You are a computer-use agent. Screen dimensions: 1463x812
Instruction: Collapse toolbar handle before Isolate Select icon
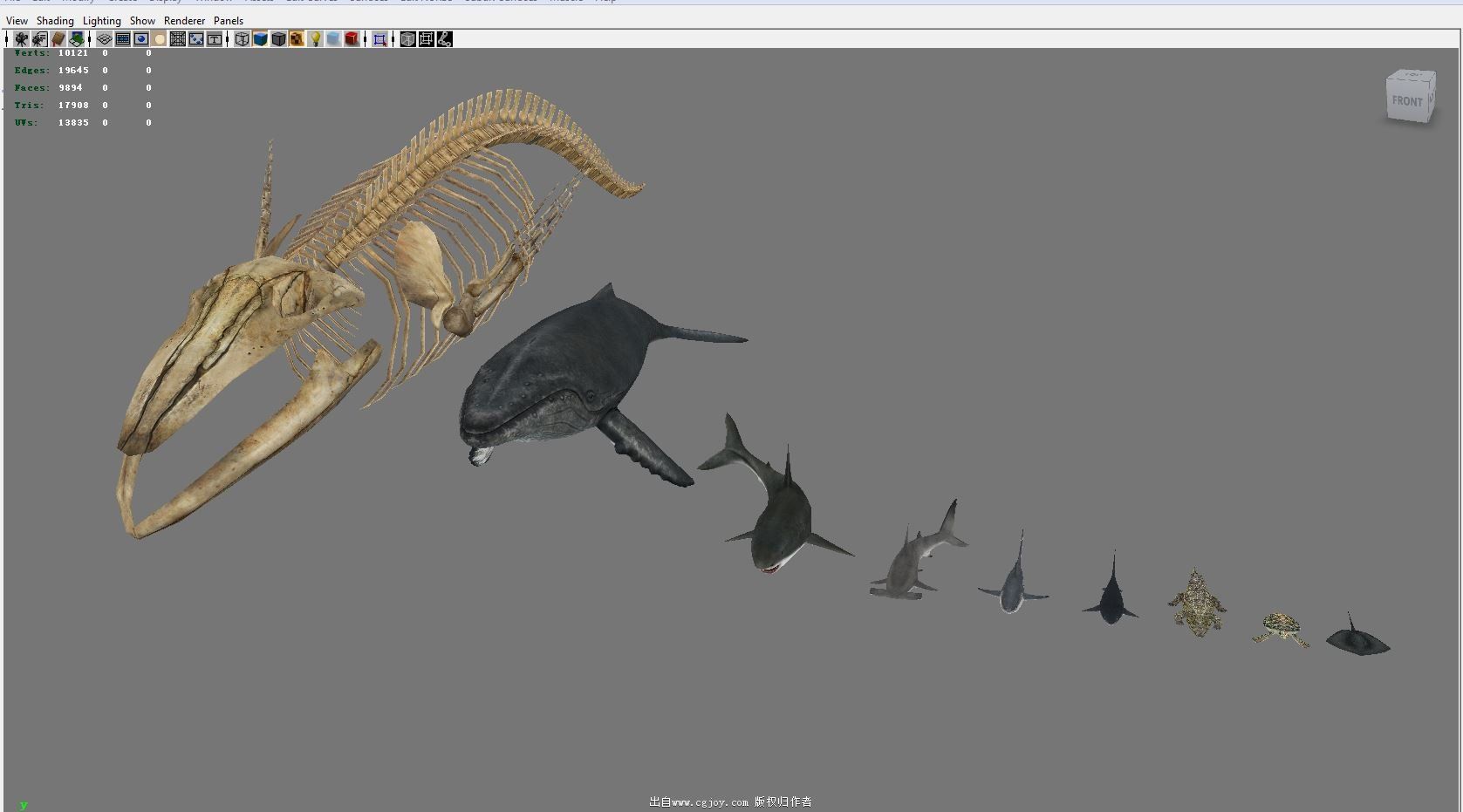click(x=366, y=39)
